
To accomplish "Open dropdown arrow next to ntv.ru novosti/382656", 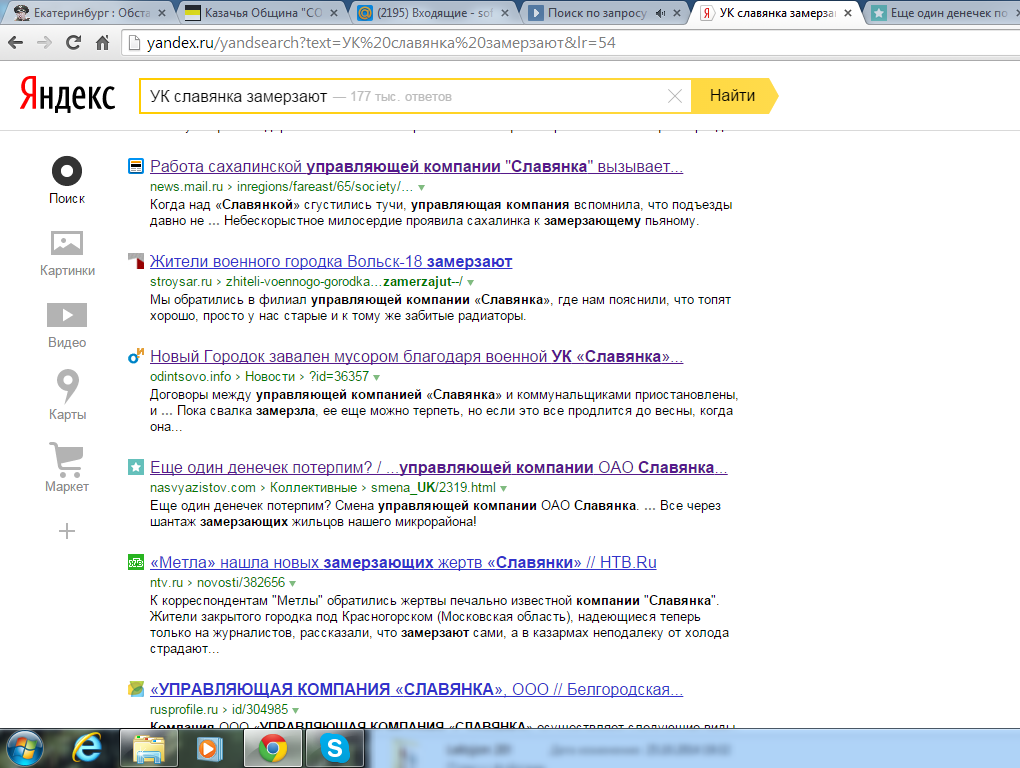I will [293, 583].
